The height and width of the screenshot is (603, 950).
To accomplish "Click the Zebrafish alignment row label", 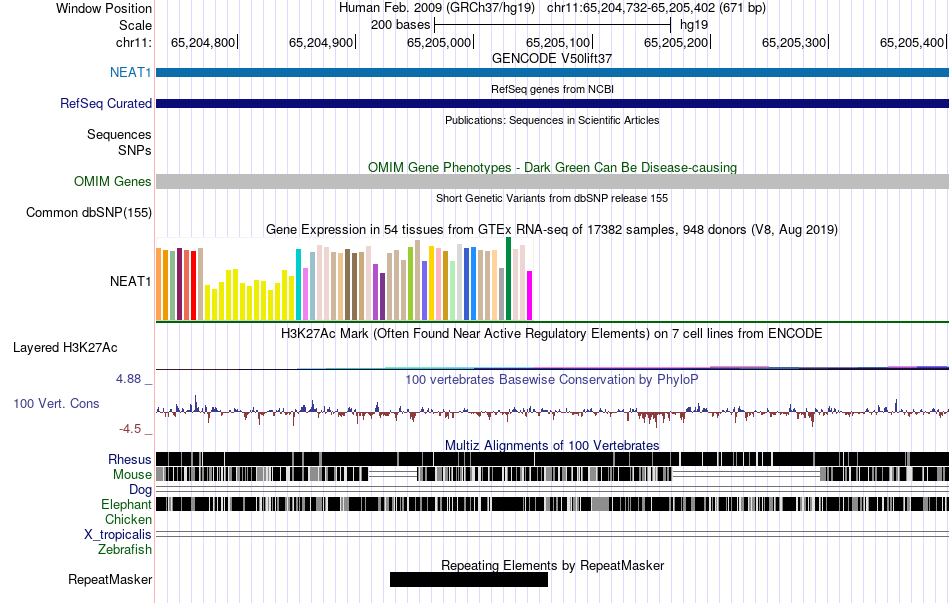I will 125,550.
